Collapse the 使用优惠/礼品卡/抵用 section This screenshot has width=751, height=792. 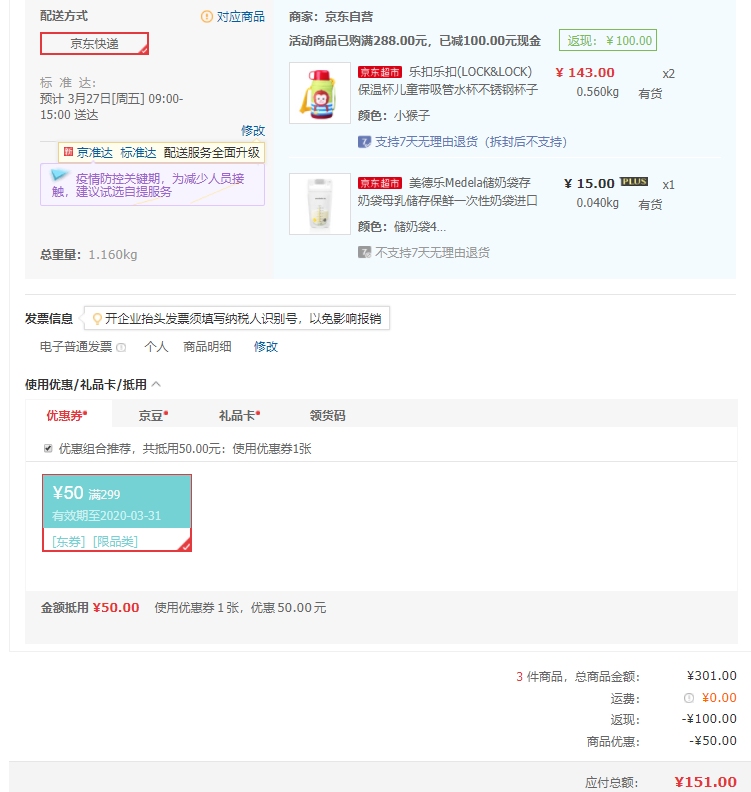[157, 384]
